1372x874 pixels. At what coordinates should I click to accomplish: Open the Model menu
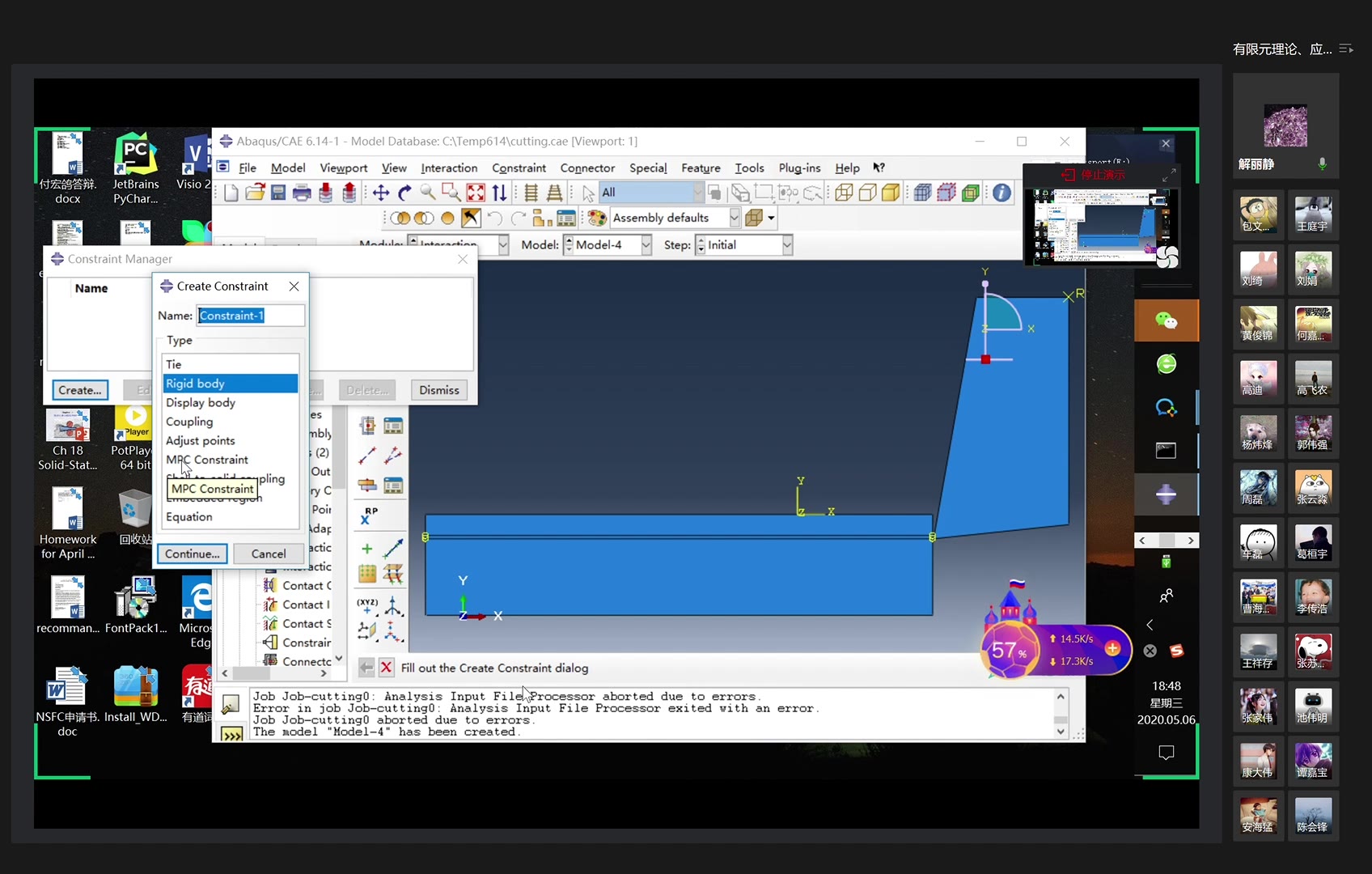(x=288, y=168)
